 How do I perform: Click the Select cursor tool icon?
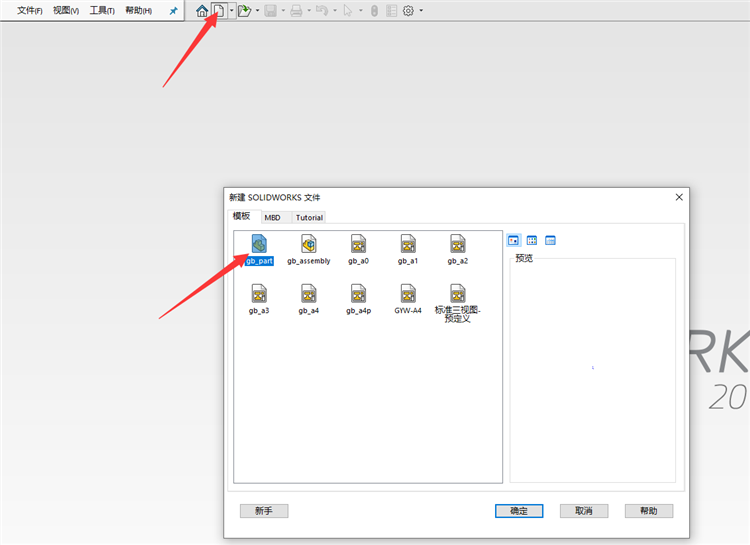[x=348, y=11]
